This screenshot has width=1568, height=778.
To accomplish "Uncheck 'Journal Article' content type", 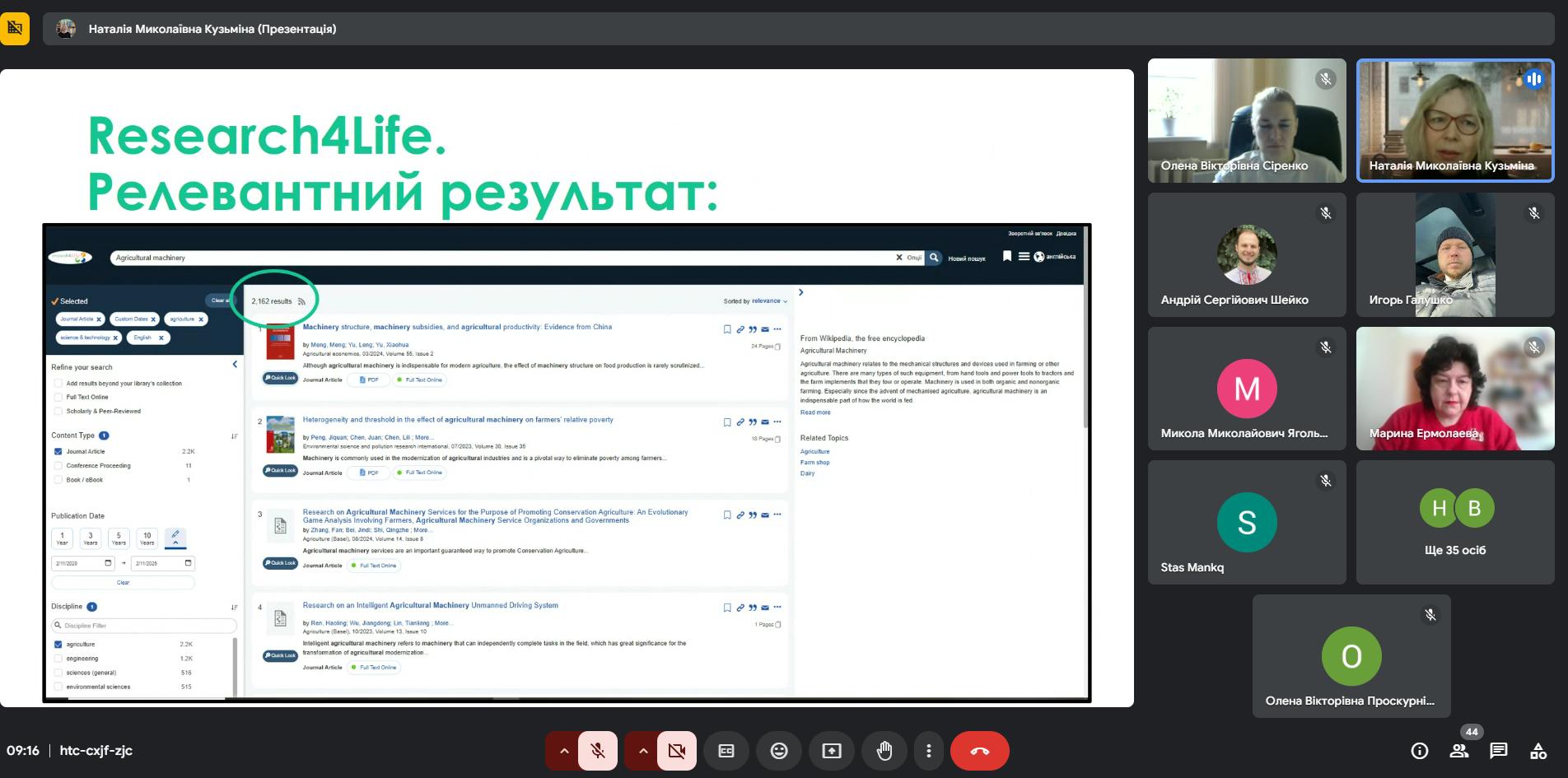I will tap(58, 451).
